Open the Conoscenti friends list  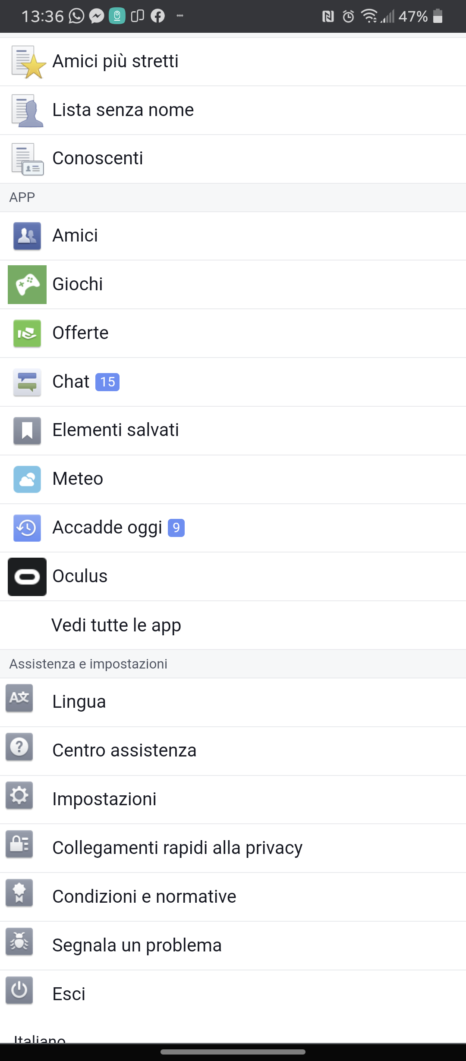233,158
